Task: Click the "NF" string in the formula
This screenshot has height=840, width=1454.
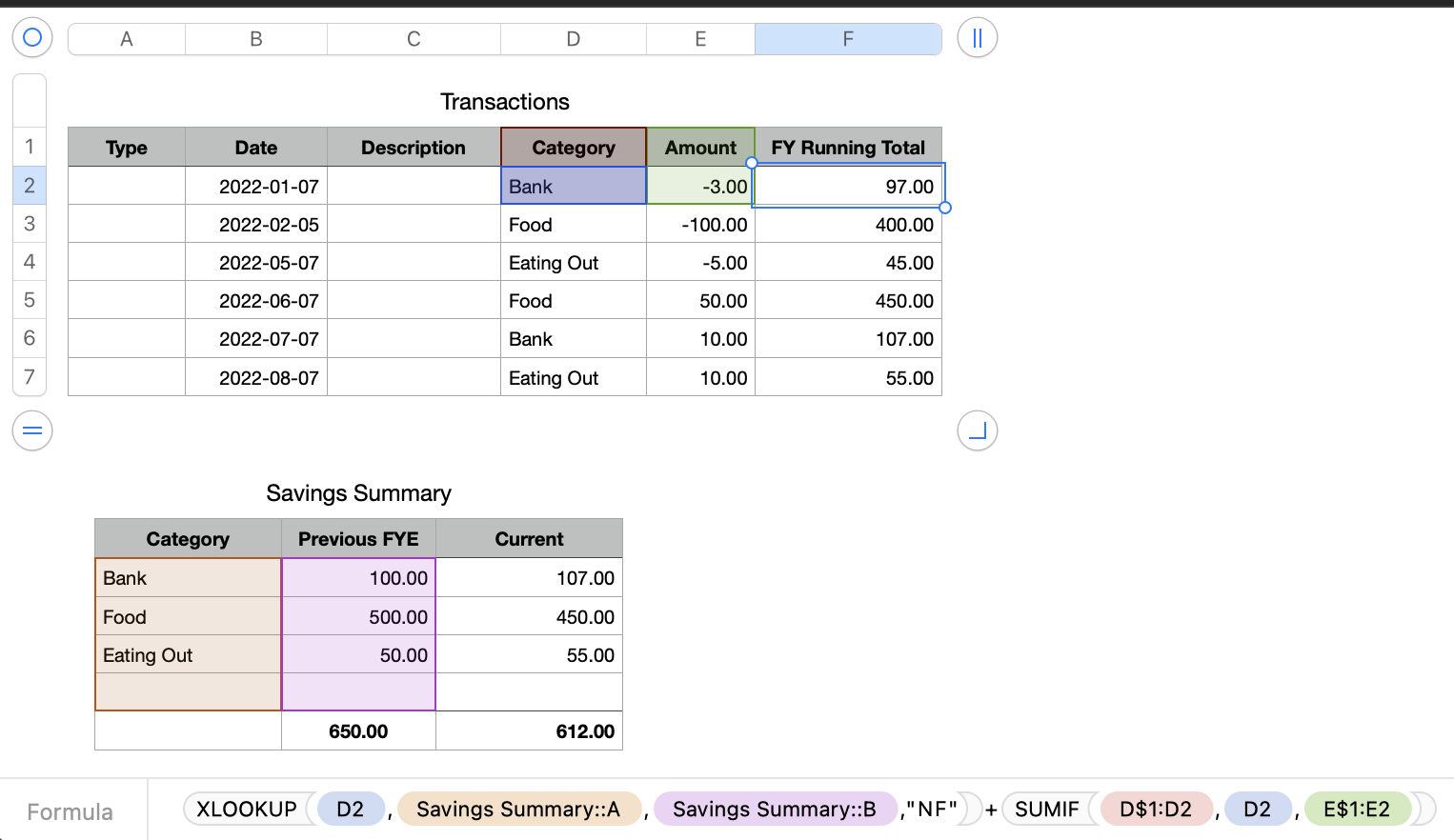Action: click(931, 809)
